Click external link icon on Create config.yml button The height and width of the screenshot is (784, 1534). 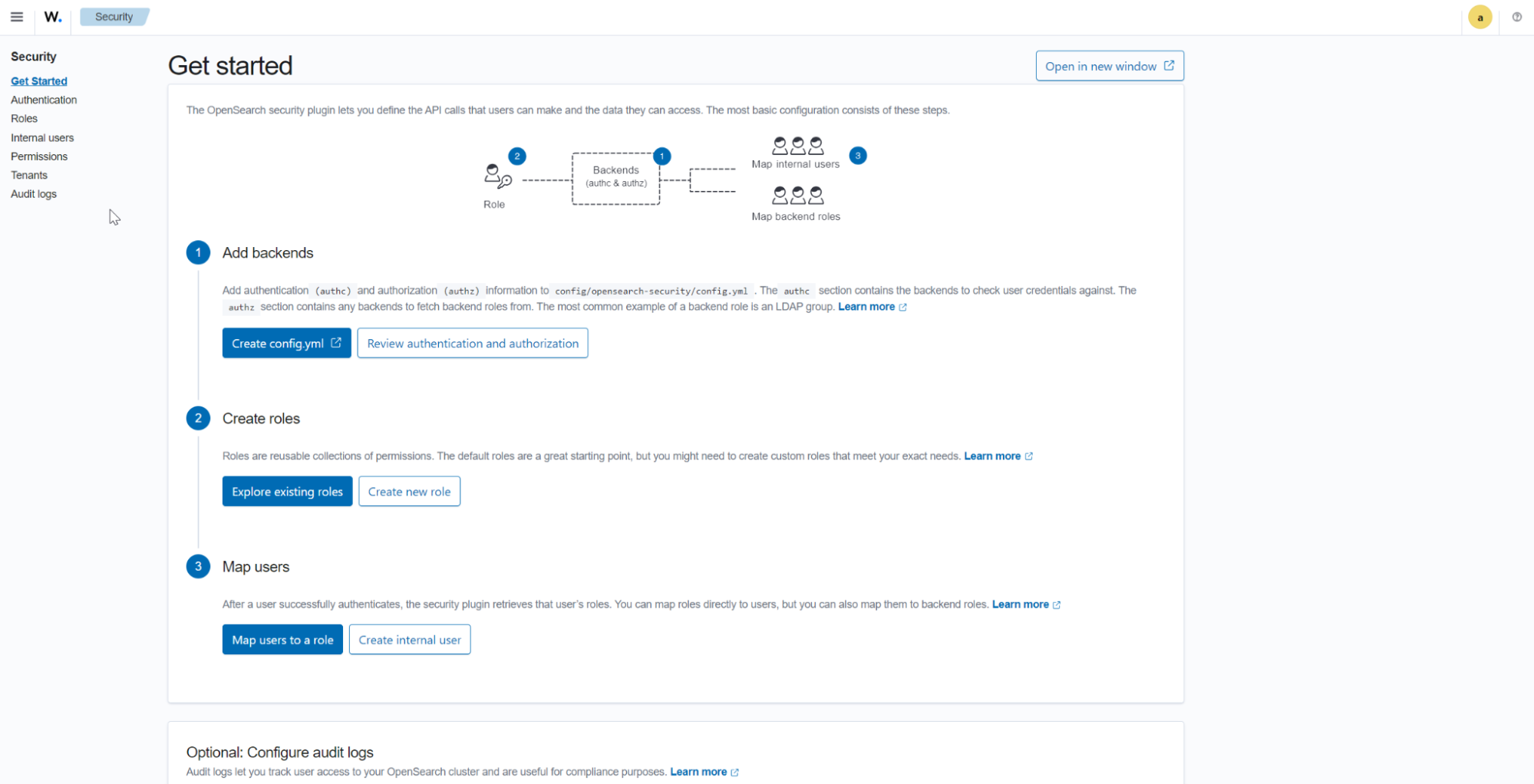point(336,343)
